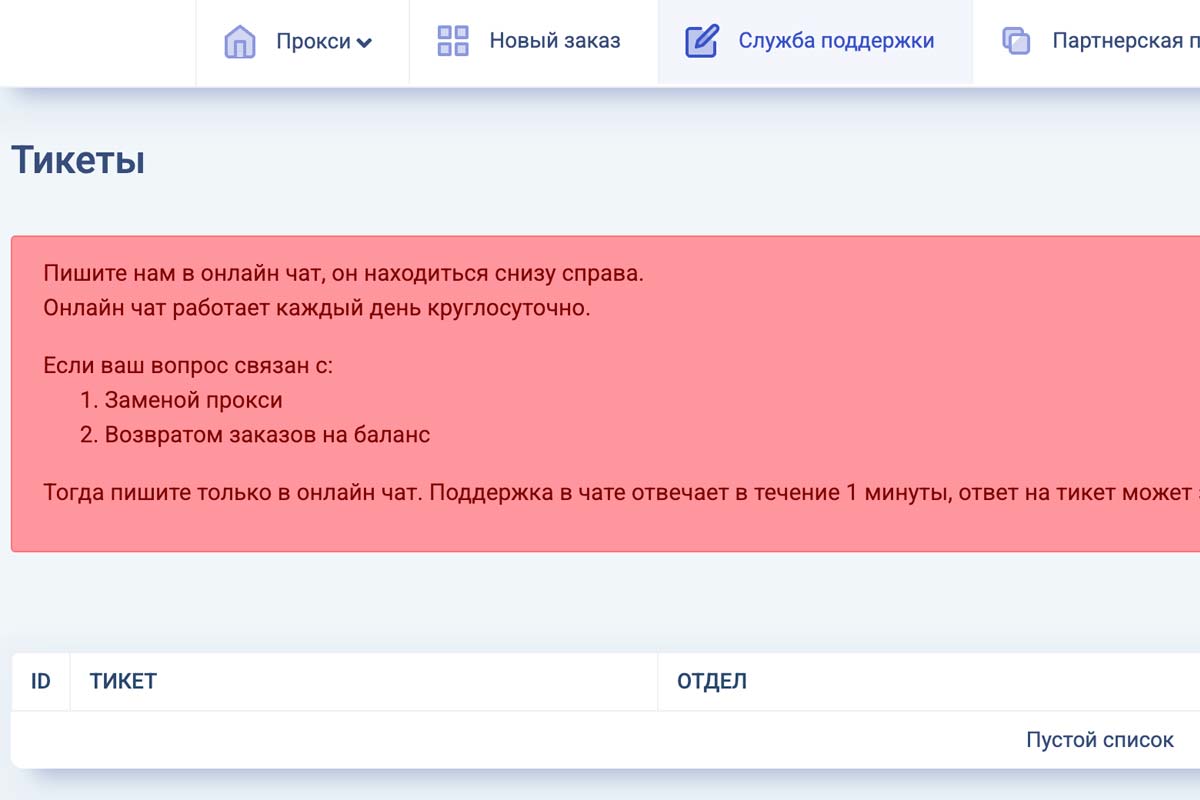1200x800 pixels.
Task: Click the Возвратом заказов на баланс item
Action: pyautogui.click(x=267, y=435)
